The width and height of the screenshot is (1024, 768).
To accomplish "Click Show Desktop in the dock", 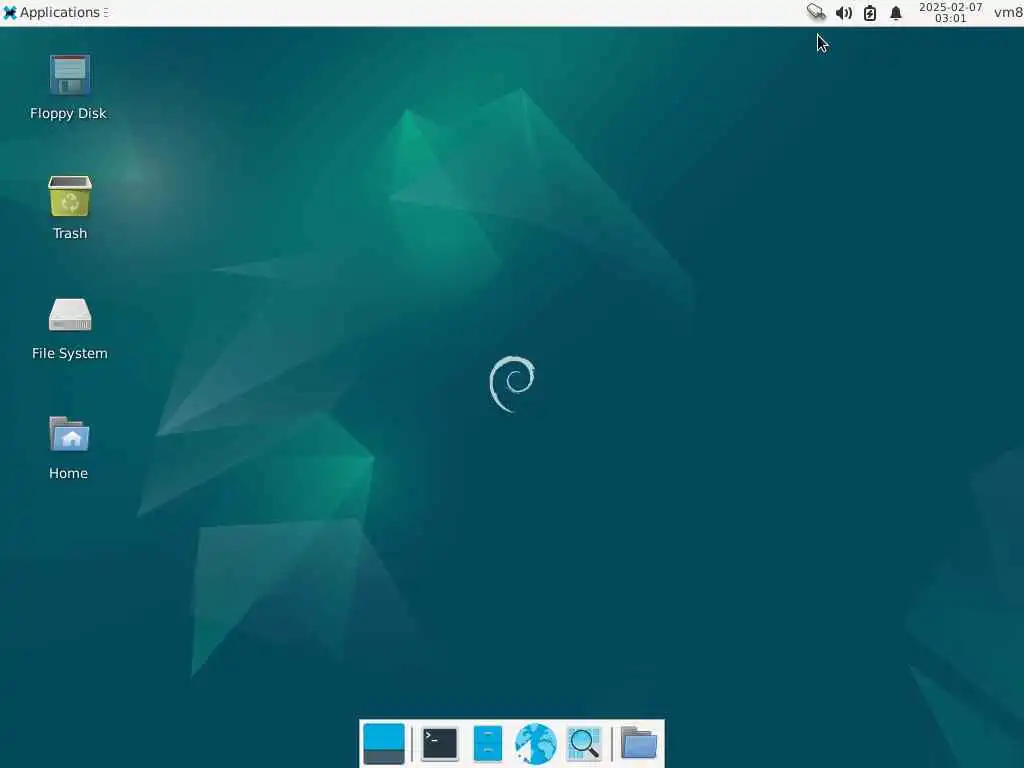I will (x=384, y=744).
